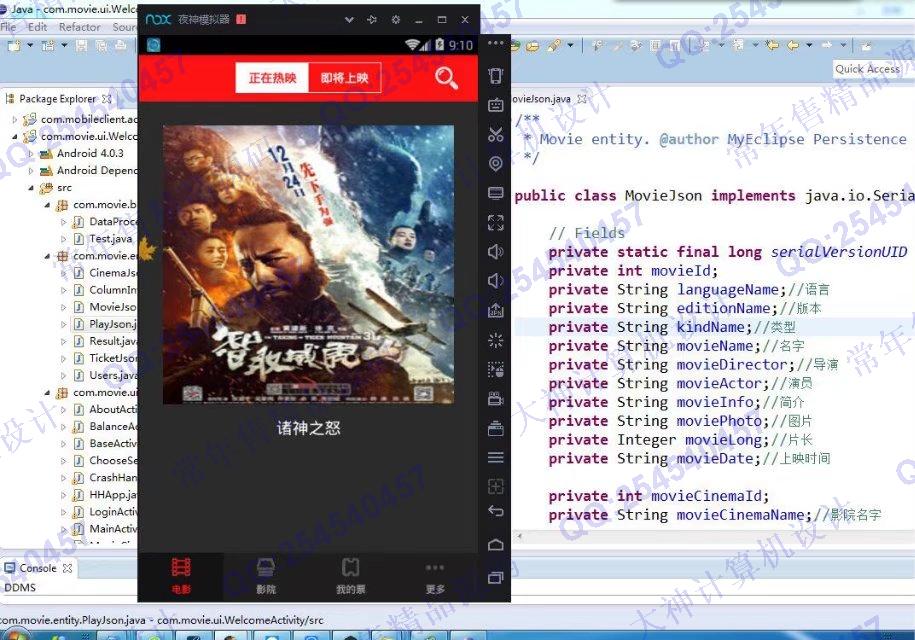Screen dimensions: 915x640
Task: Click Nox scissors screenshot icon
Action: pyautogui.click(x=495, y=134)
